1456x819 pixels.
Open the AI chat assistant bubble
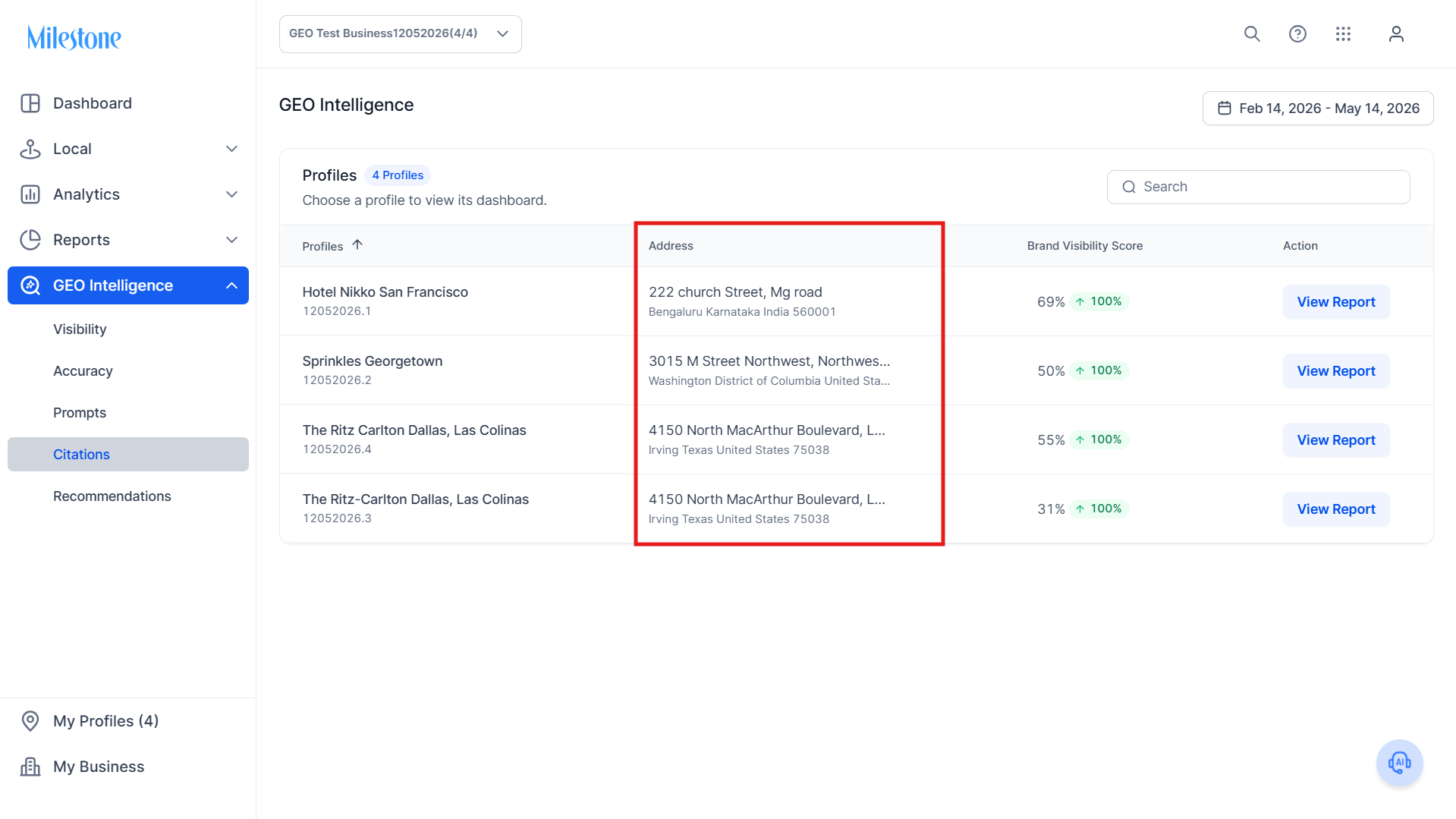[1399, 763]
